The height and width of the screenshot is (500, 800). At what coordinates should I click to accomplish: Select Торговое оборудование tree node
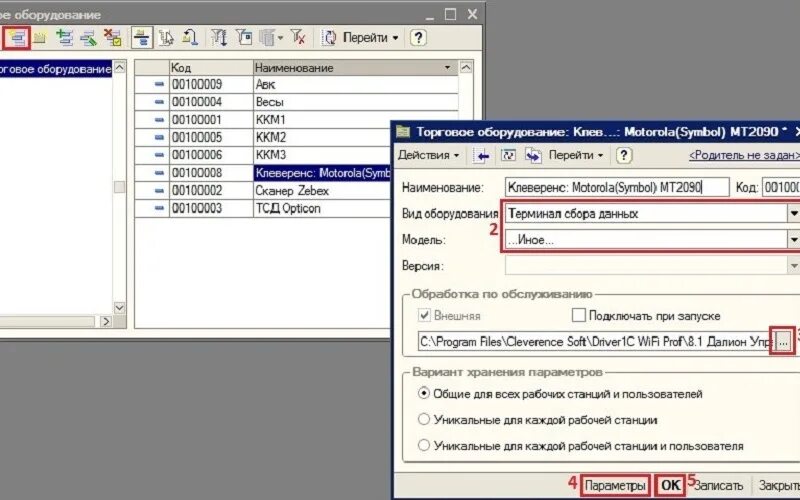click(x=55, y=69)
